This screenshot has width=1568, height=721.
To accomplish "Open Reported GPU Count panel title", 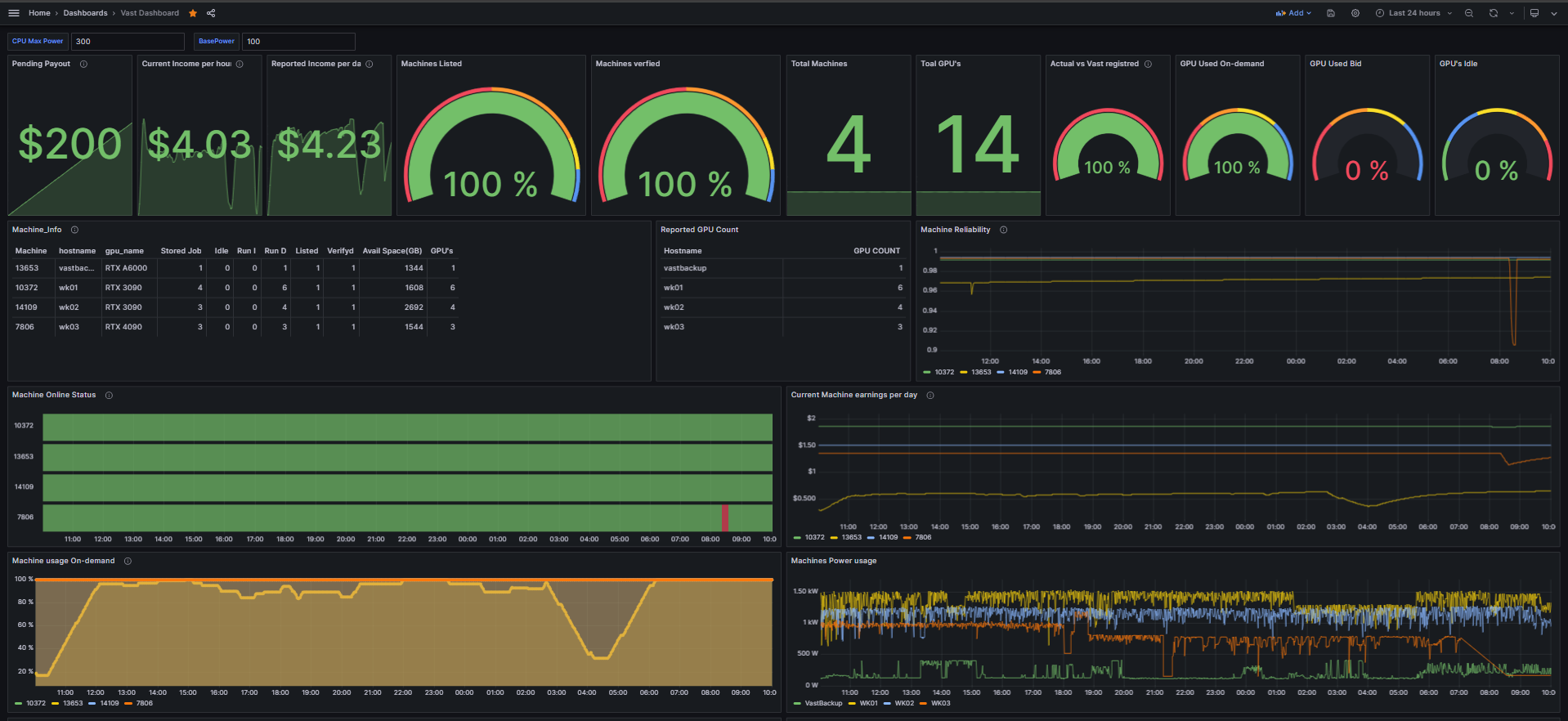I will (699, 230).
